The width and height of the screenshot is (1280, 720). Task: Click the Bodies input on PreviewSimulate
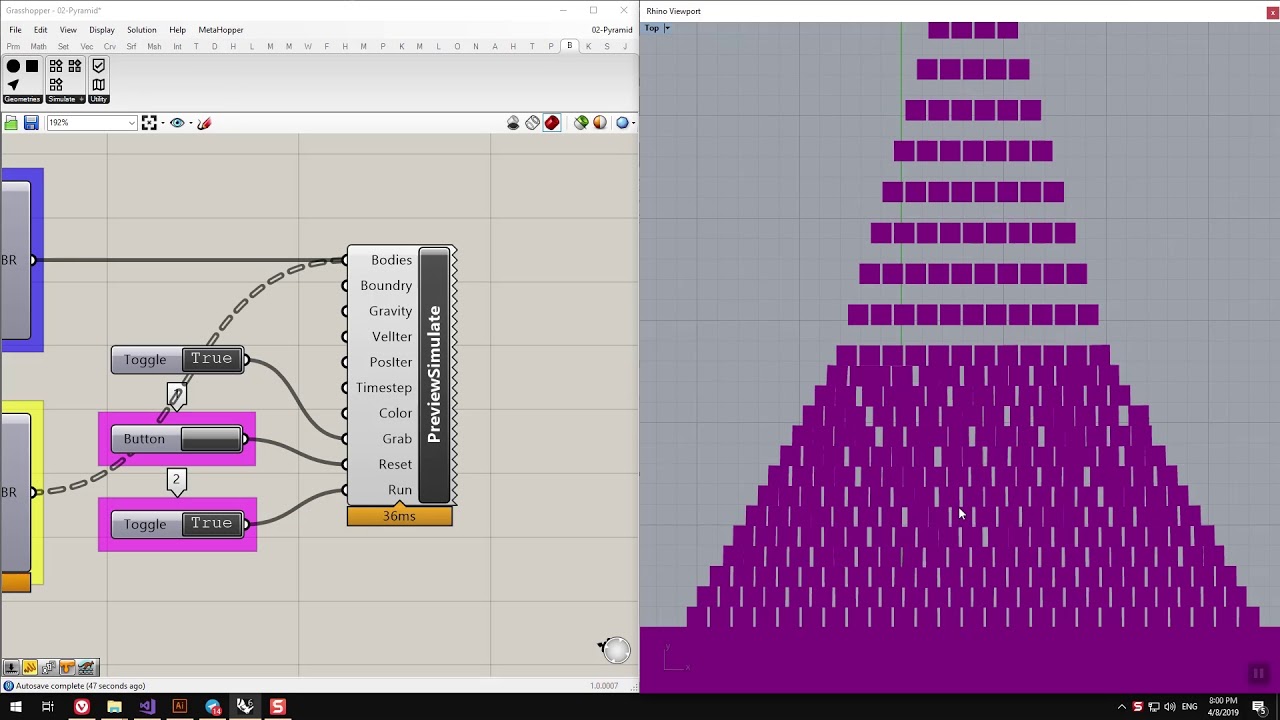pos(391,260)
